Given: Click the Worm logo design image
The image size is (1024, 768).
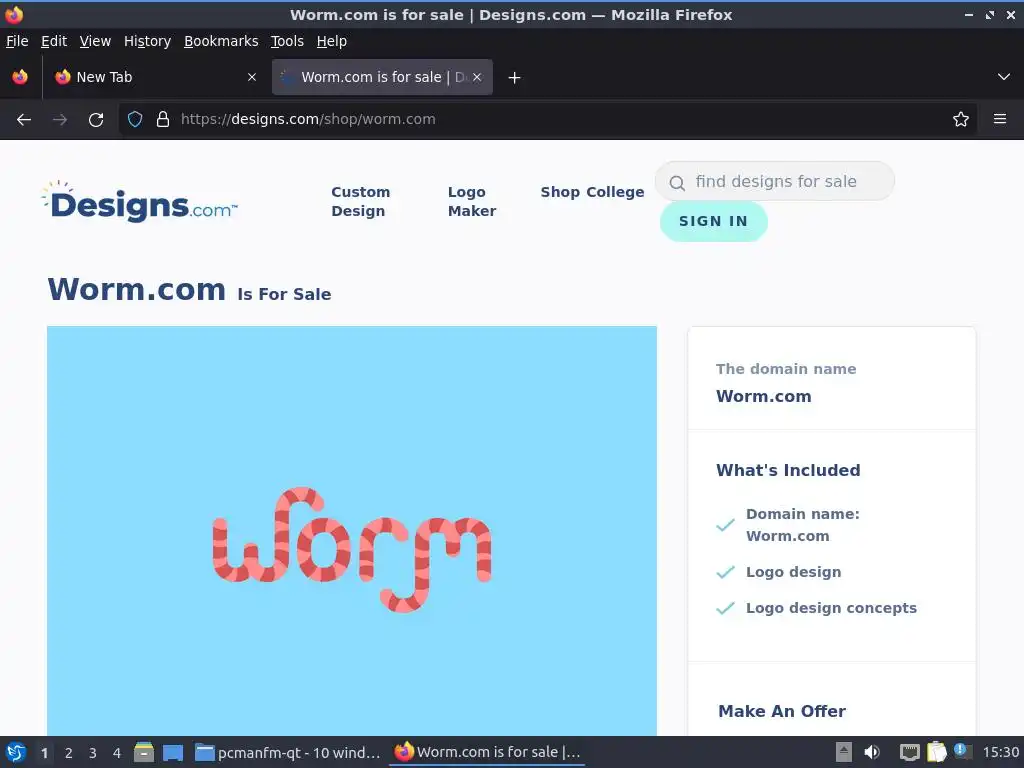Looking at the screenshot, I should click(352, 531).
